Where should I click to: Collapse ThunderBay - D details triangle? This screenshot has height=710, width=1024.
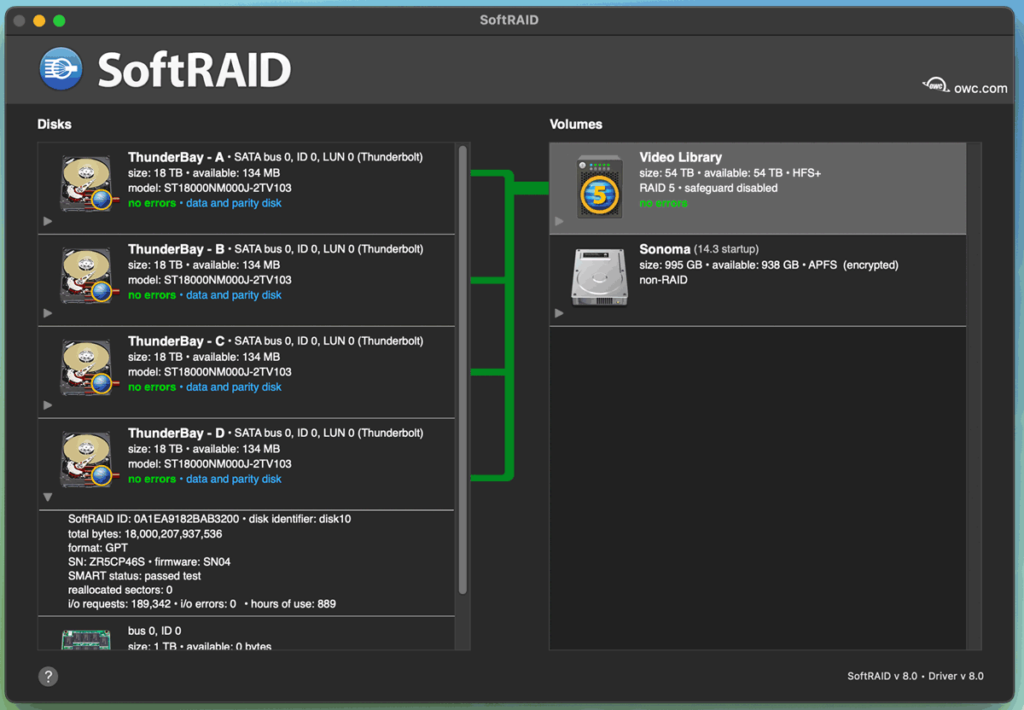(x=47, y=496)
